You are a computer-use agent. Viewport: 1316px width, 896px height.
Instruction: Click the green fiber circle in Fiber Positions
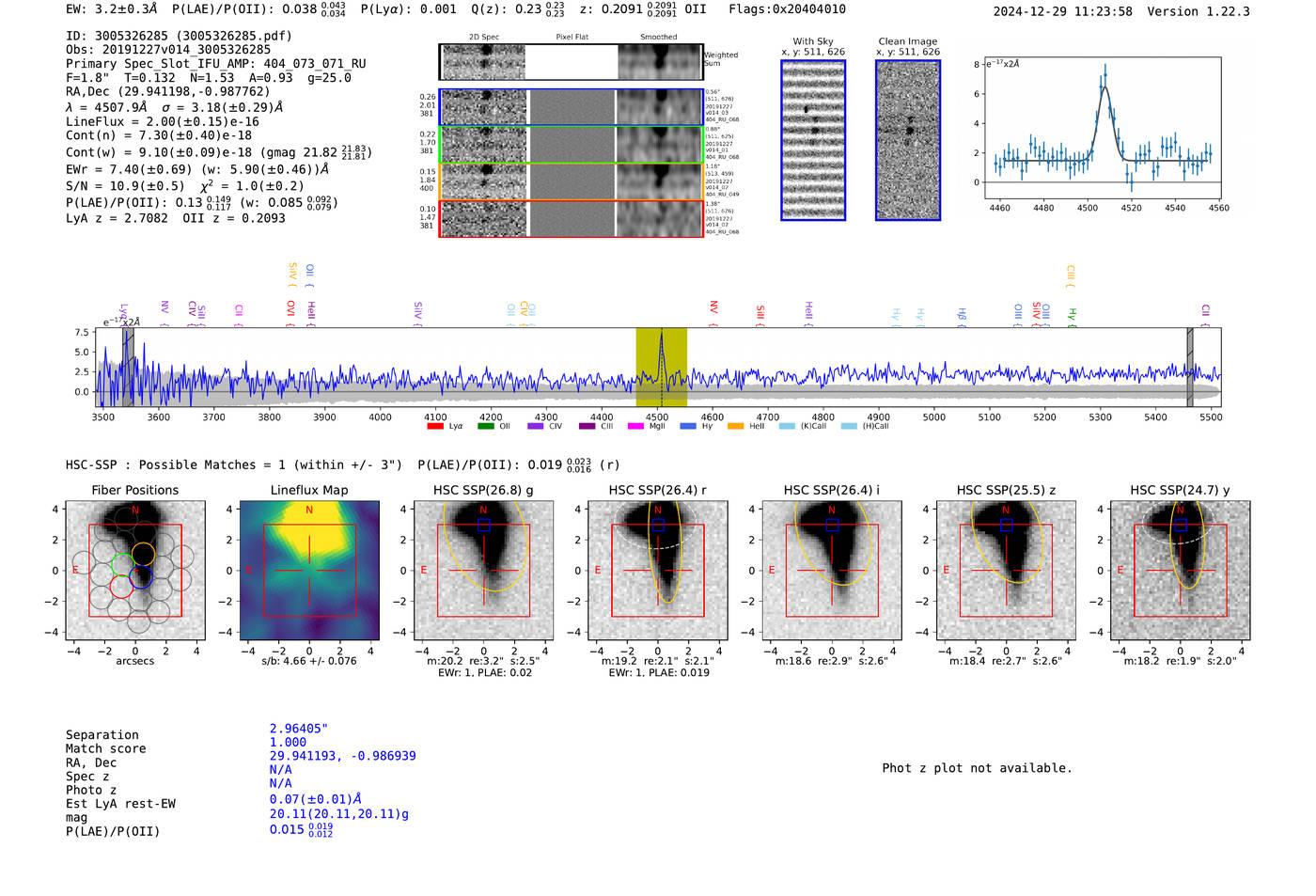122,564
